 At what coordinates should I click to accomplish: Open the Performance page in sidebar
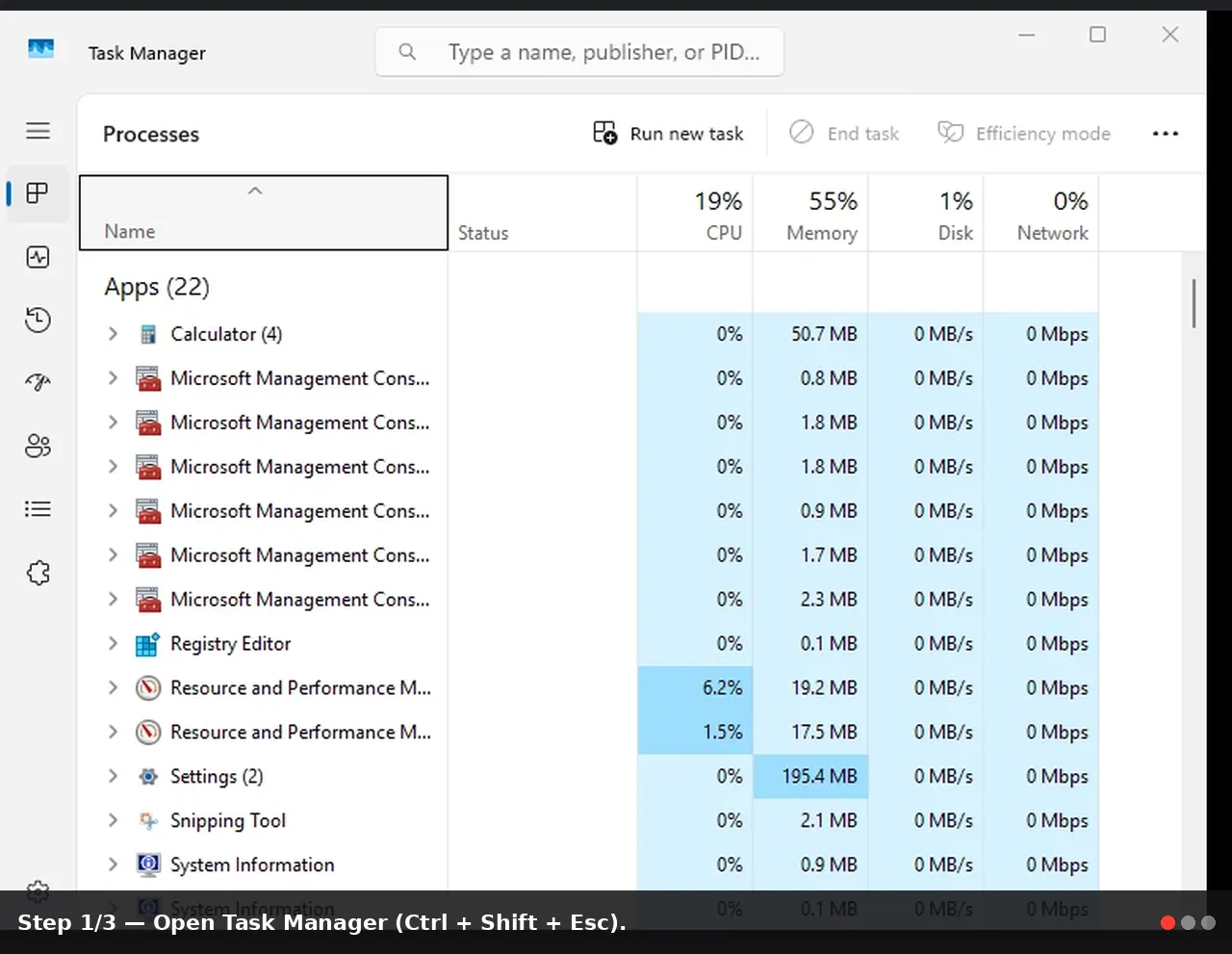38,257
